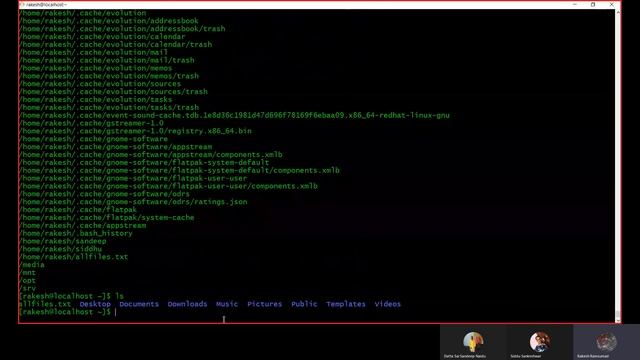Click the flatpak-user-user/components.xmlb line
Screen dimensions: 640x360
[x=168, y=186]
